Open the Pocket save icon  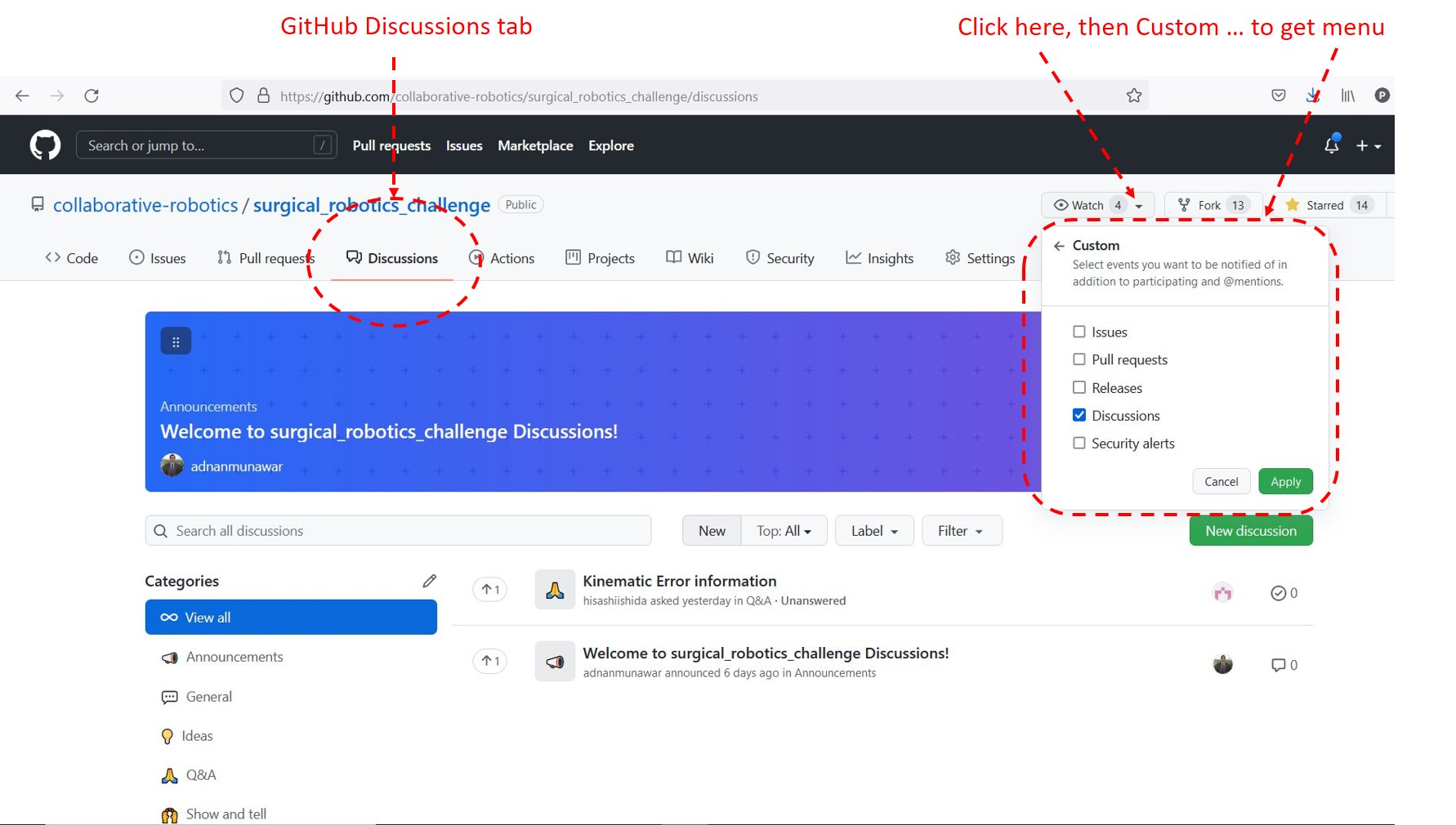tap(1279, 96)
